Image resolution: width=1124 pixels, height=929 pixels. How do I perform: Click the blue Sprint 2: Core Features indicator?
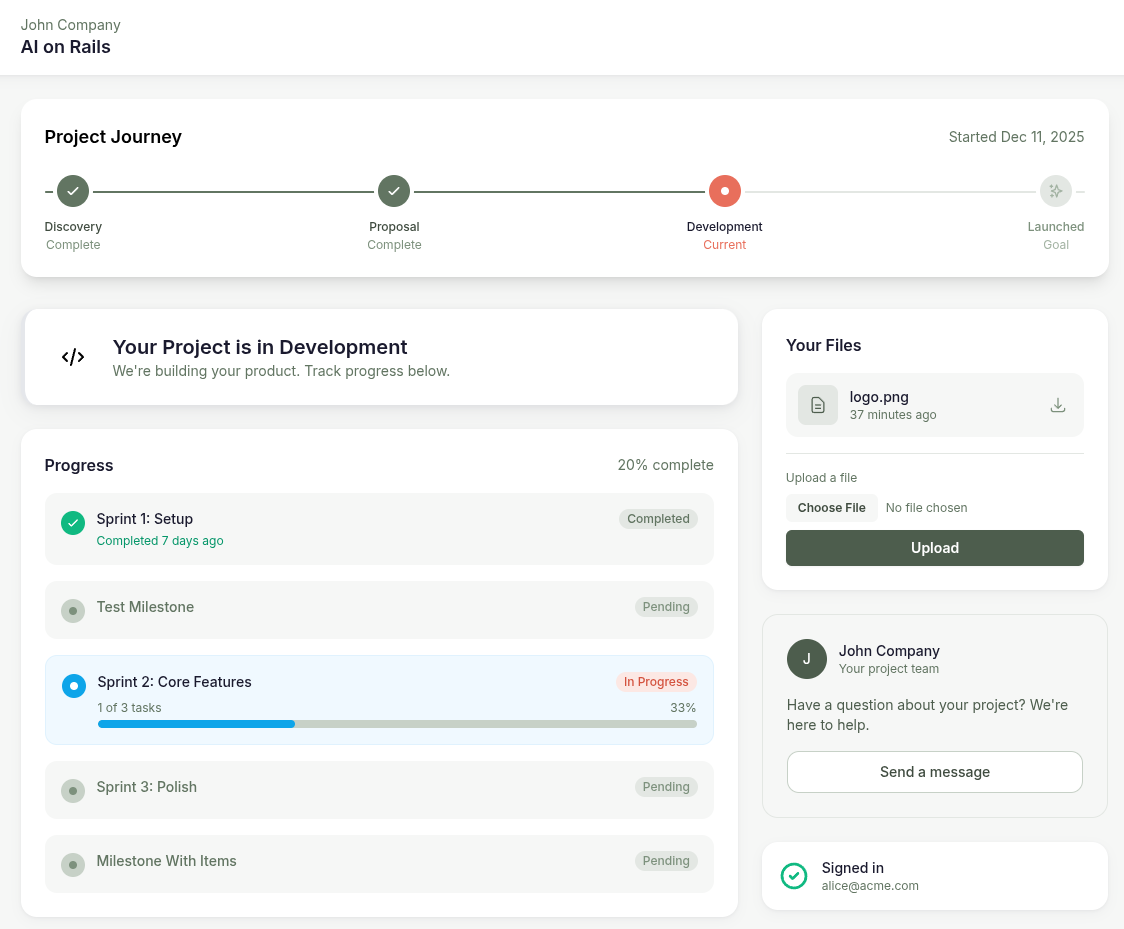(74, 686)
